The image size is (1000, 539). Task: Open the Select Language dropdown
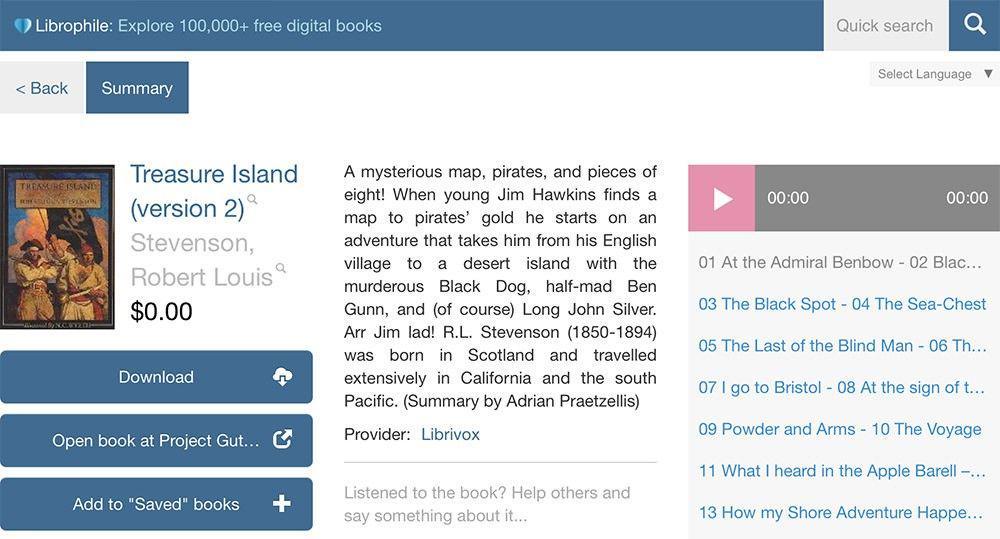(x=934, y=74)
